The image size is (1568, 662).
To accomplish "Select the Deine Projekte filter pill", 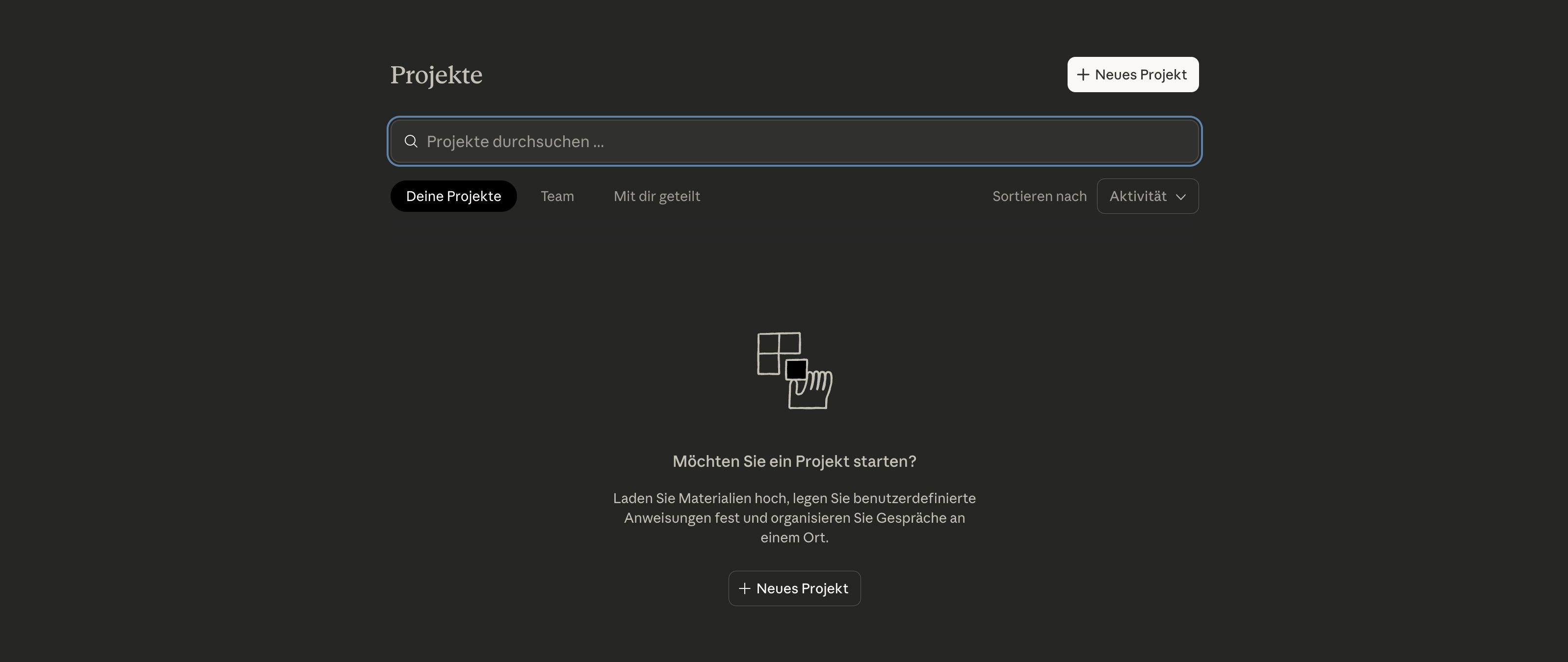I will pyautogui.click(x=453, y=196).
